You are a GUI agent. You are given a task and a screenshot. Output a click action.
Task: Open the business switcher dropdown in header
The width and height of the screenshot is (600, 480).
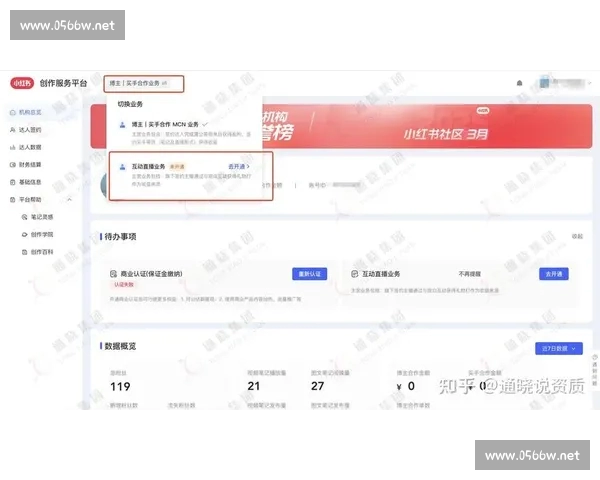143,83
